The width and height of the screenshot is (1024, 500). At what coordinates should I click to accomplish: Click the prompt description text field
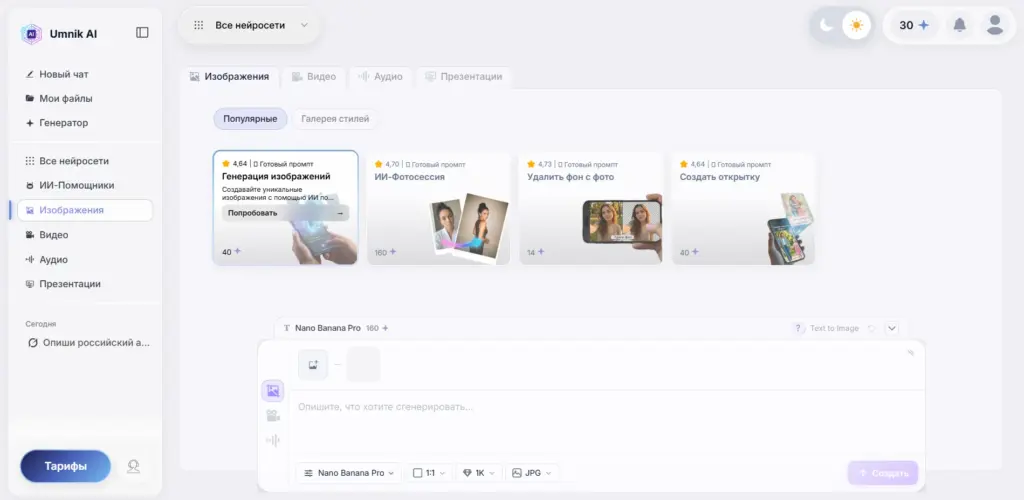tap(600, 407)
